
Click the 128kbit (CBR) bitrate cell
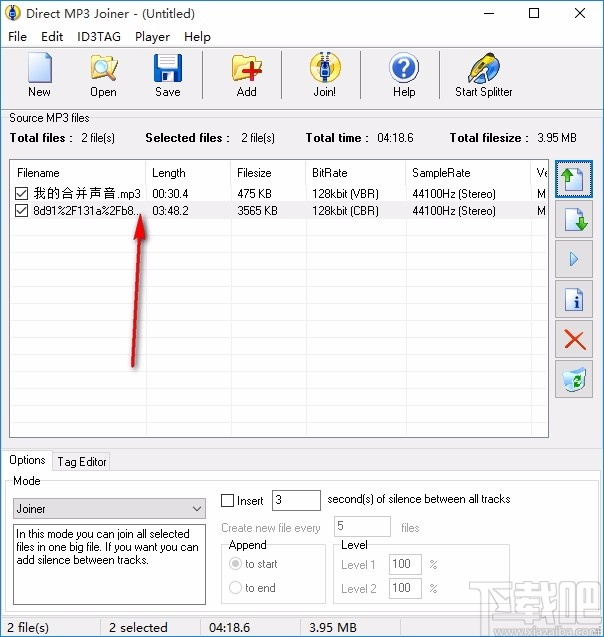point(345,210)
